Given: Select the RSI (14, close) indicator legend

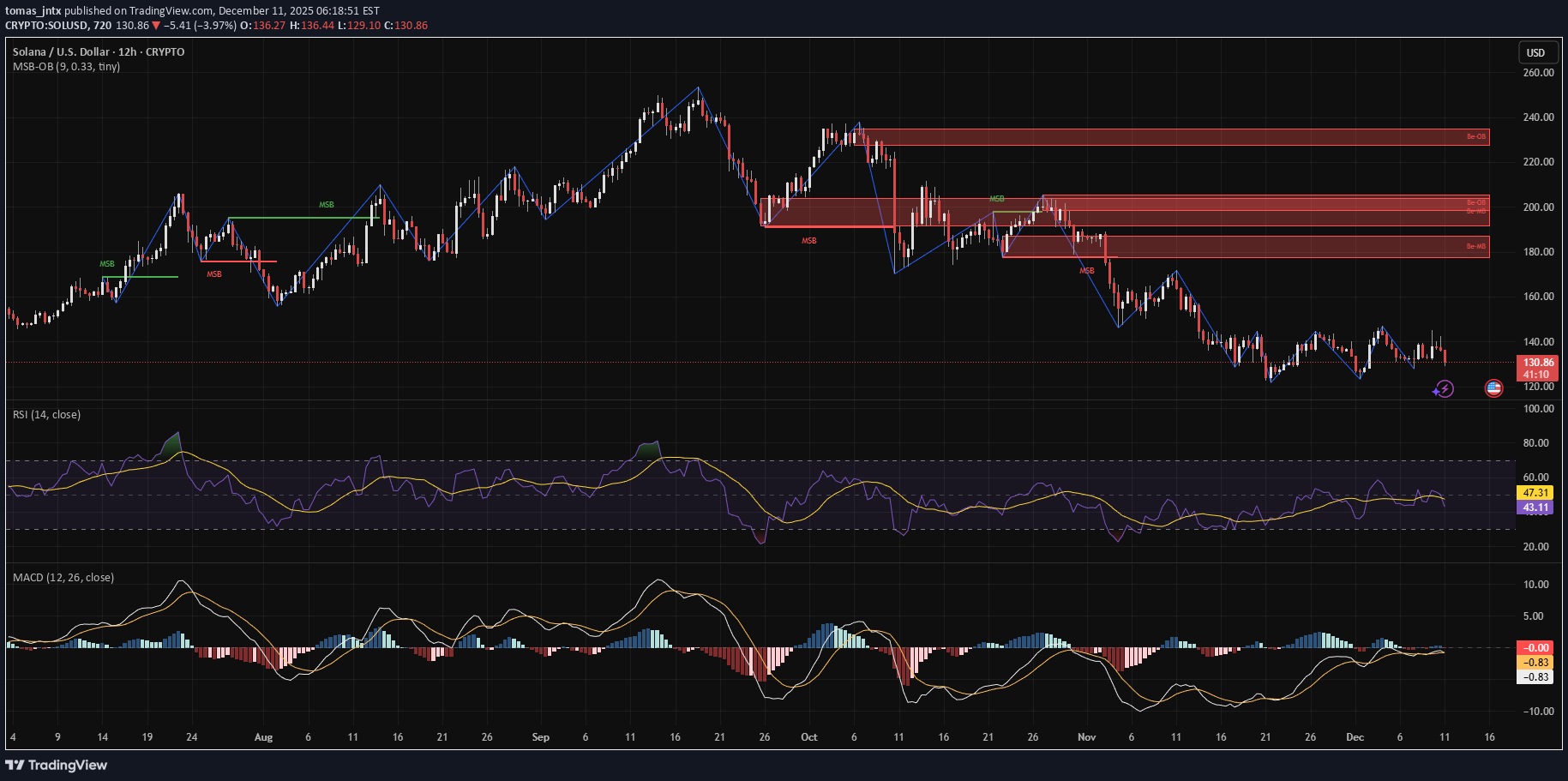Looking at the screenshot, I should click(x=46, y=415).
